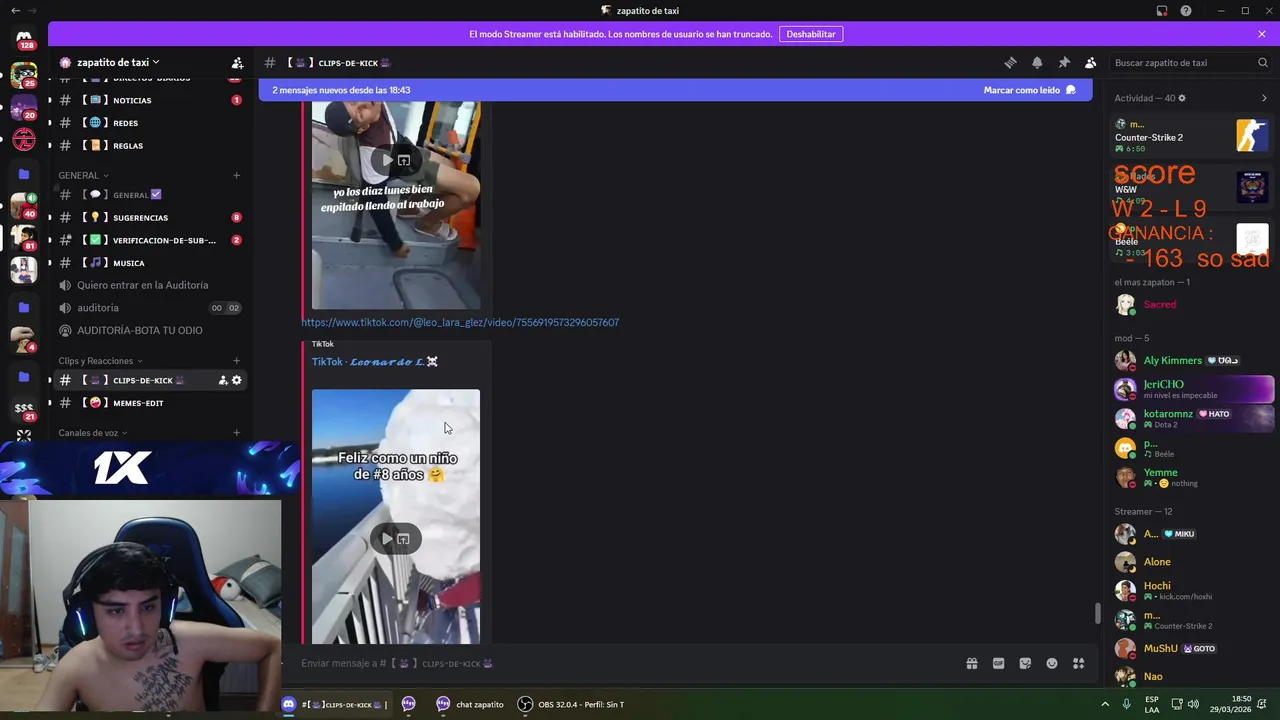Open server icon with 81 badge
1280x720 pixels.
point(24,239)
